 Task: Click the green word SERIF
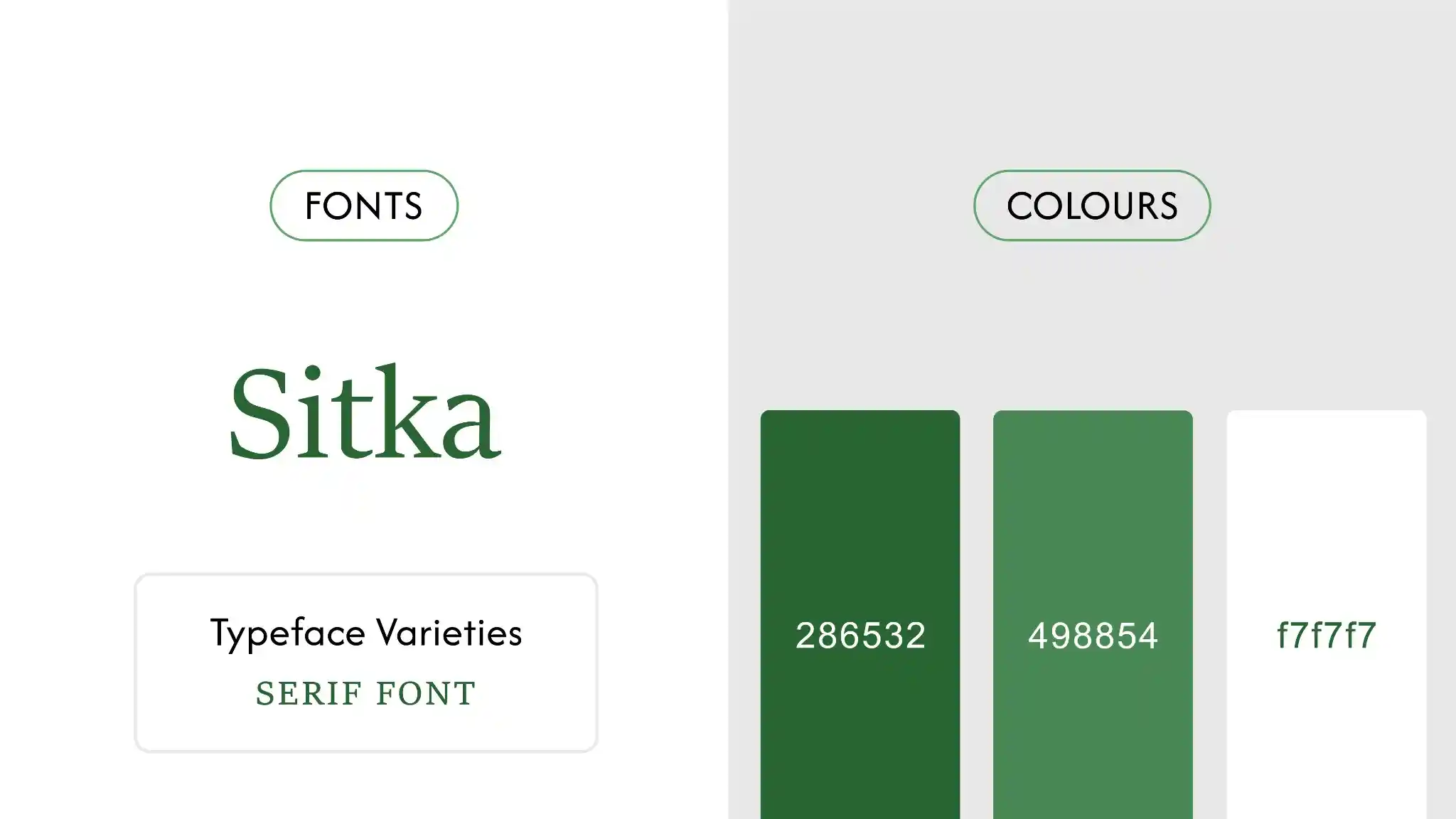(x=309, y=694)
